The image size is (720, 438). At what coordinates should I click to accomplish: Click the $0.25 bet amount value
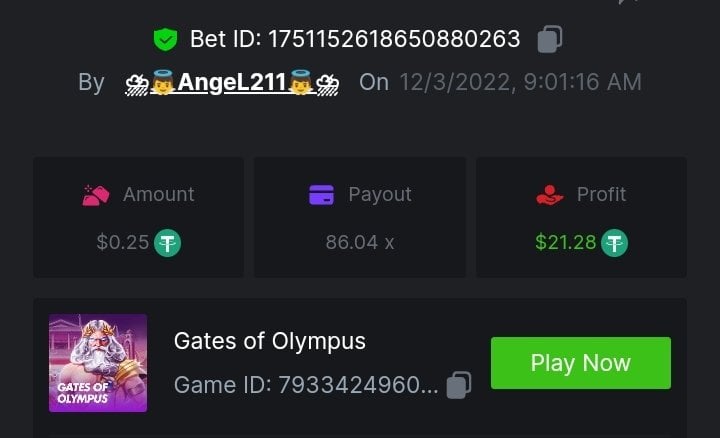coord(123,242)
